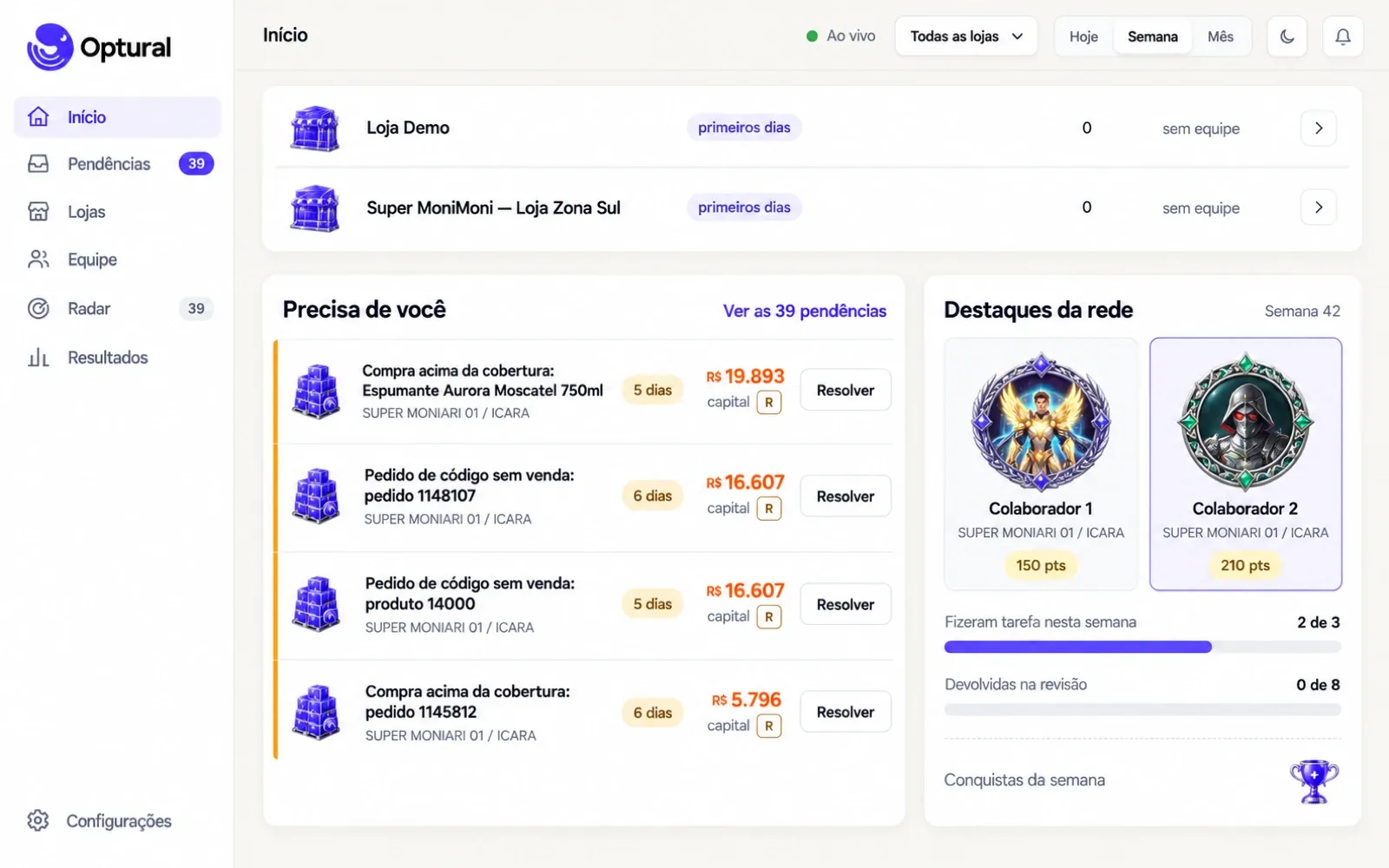Resolve Espumante Aurora Moscatel pendência
This screenshot has height=868, width=1389.
(845, 391)
